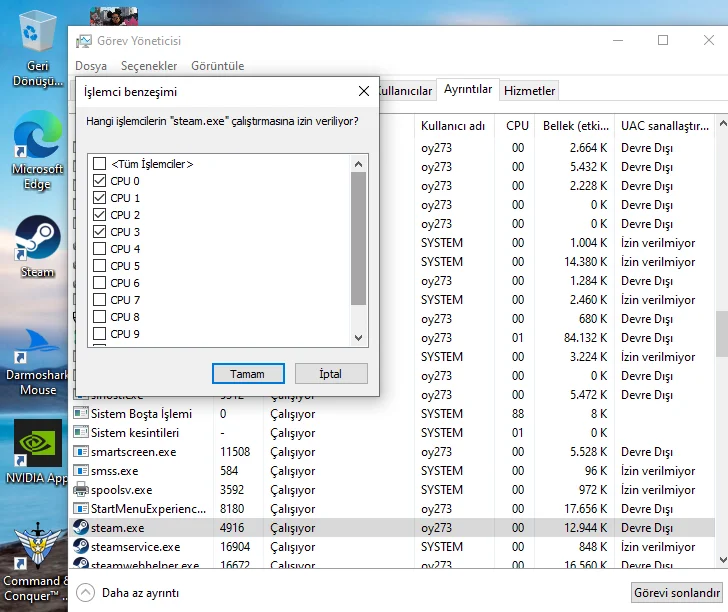Switch to the Kullanıcılar tab

(406, 91)
